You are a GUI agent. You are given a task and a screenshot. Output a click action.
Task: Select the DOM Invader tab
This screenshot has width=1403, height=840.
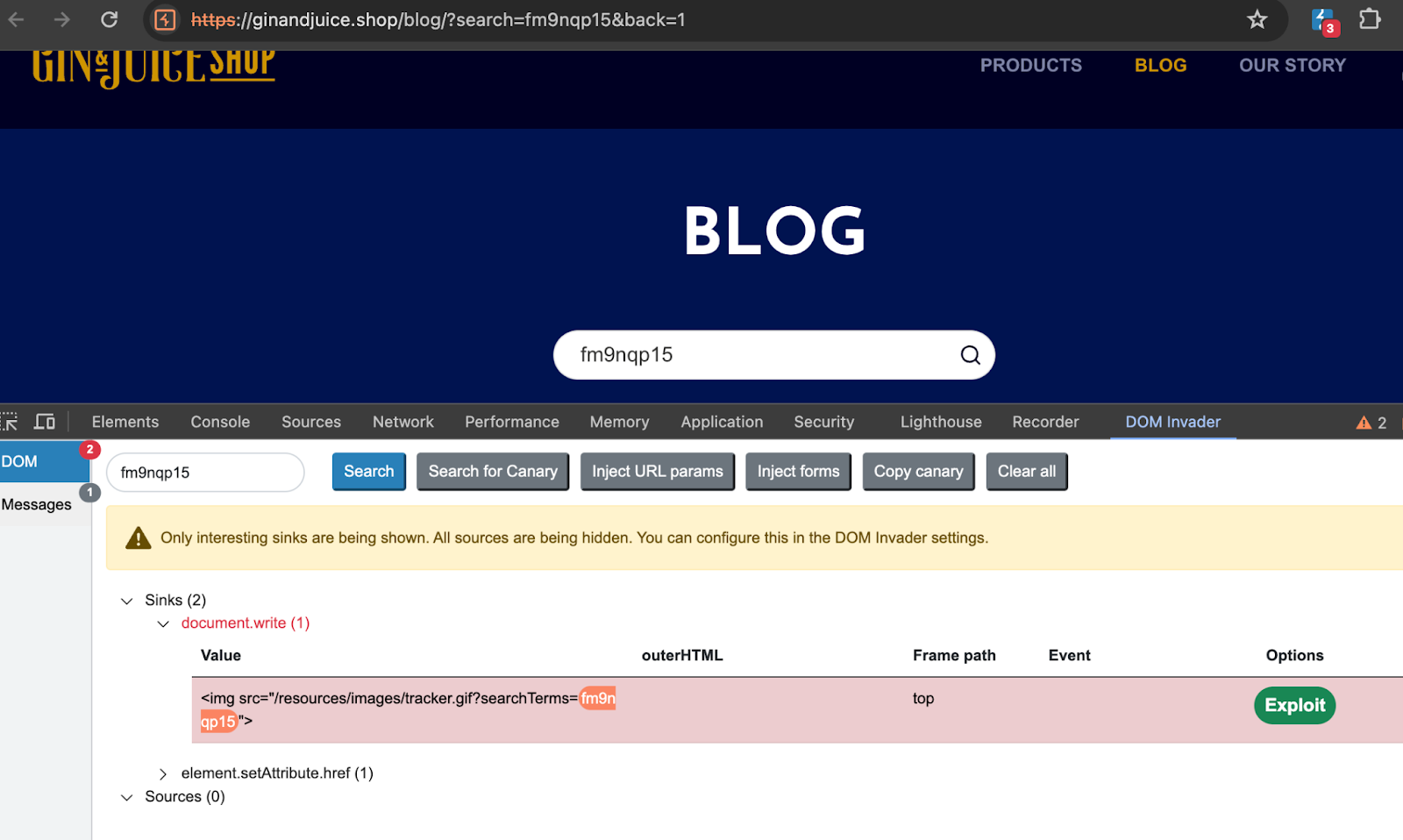(1173, 422)
